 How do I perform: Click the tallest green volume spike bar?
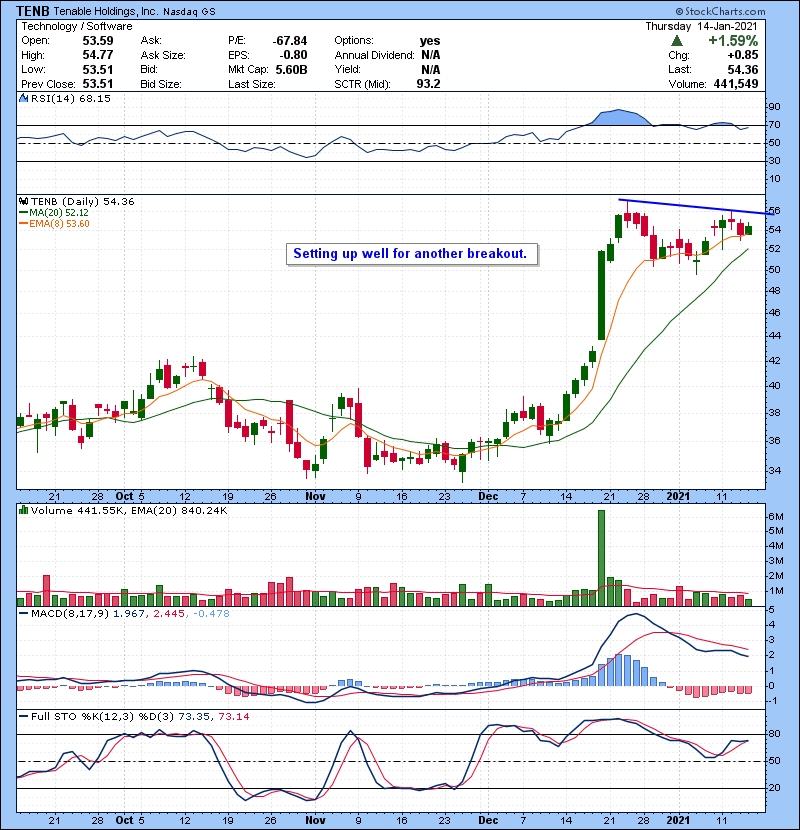(x=601, y=558)
